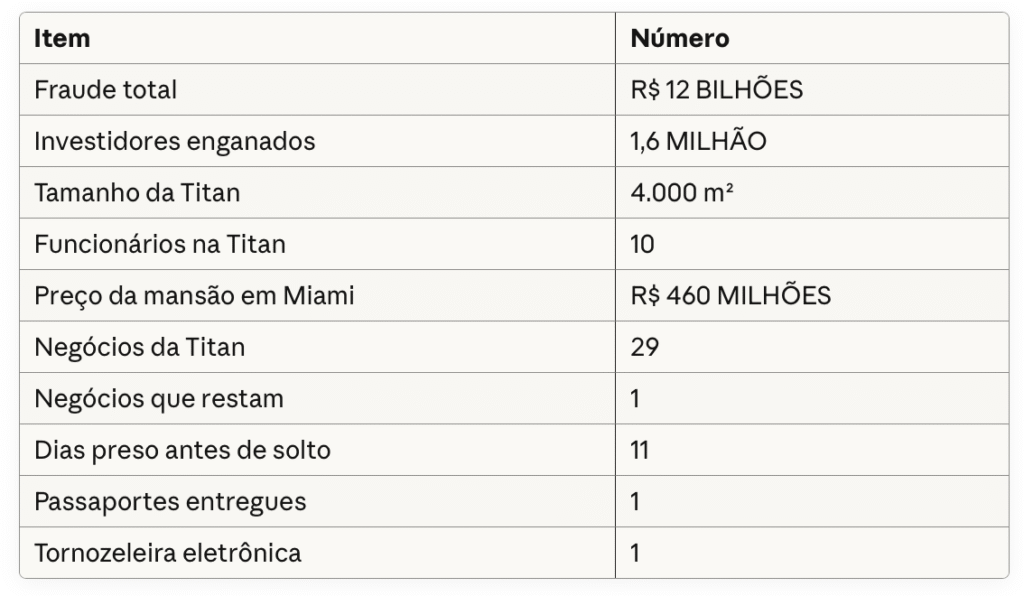The width and height of the screenshot is (1024, 596).
Task: Click the "Tornozeleira eletrônica" row label
Action: pyautogui.click(x=167, y=553)
